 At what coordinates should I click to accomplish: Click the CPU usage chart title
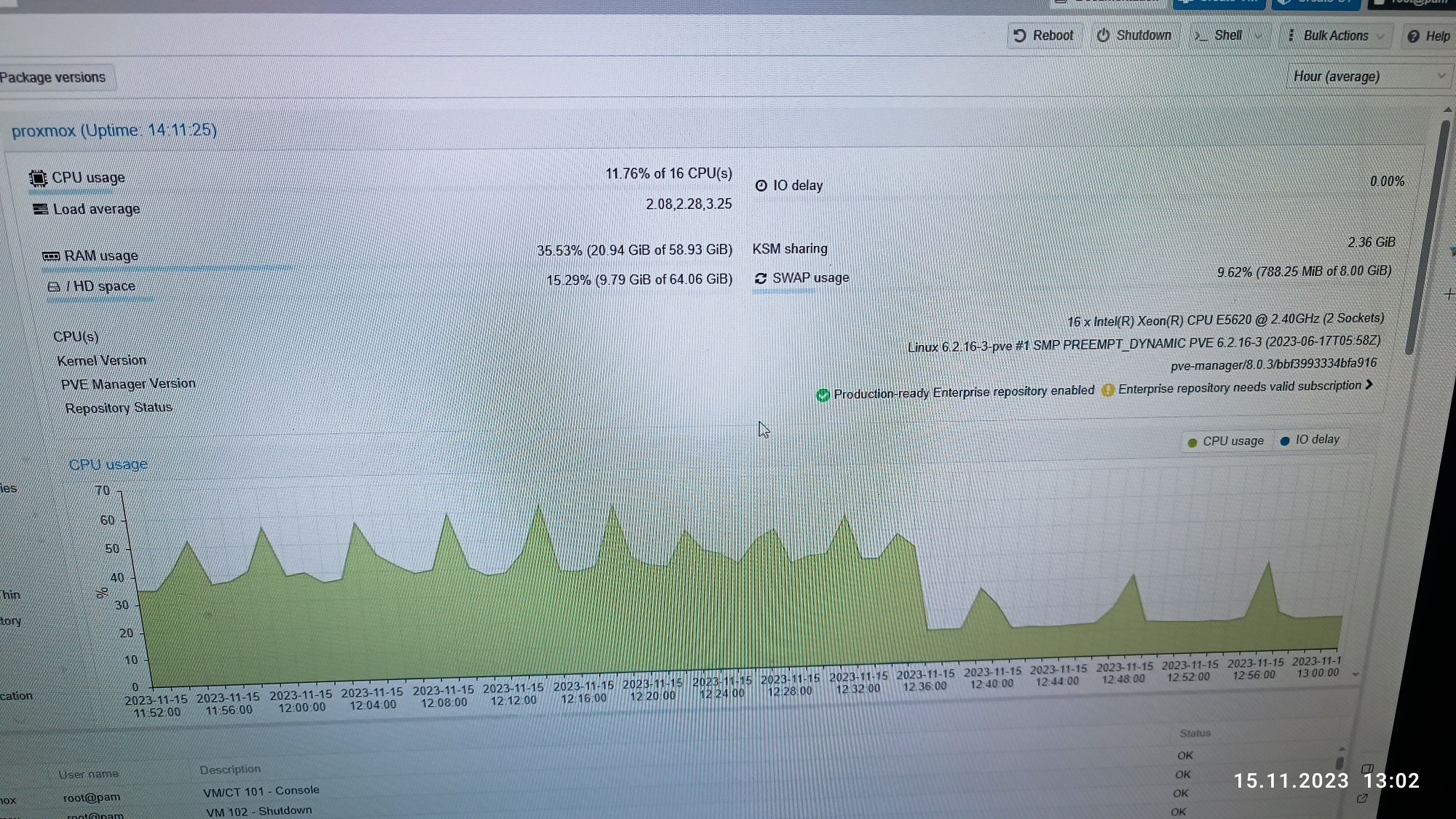pos(108,465)
